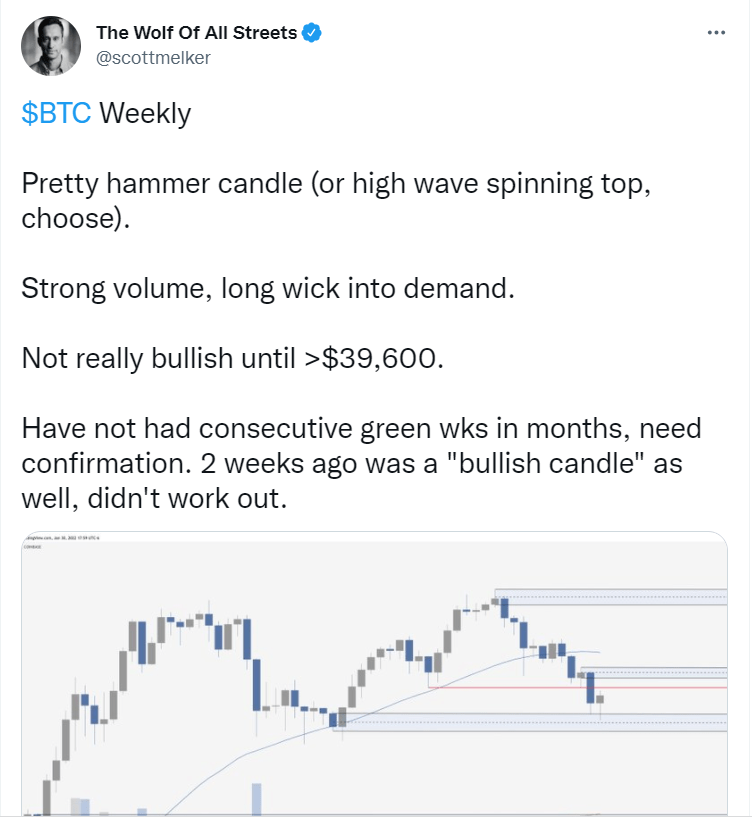The image size is (752, 826).
Task: Click The Wolf Of All Streets name
Action: (196, 33)
